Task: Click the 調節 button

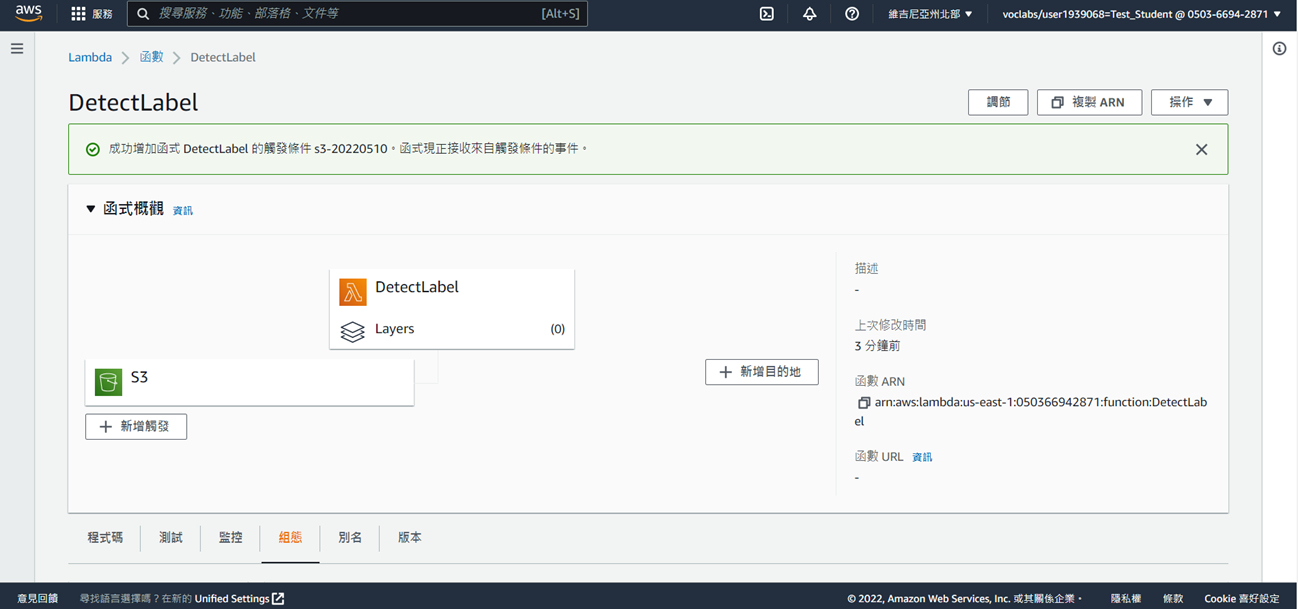Action: tap(998, 102)
